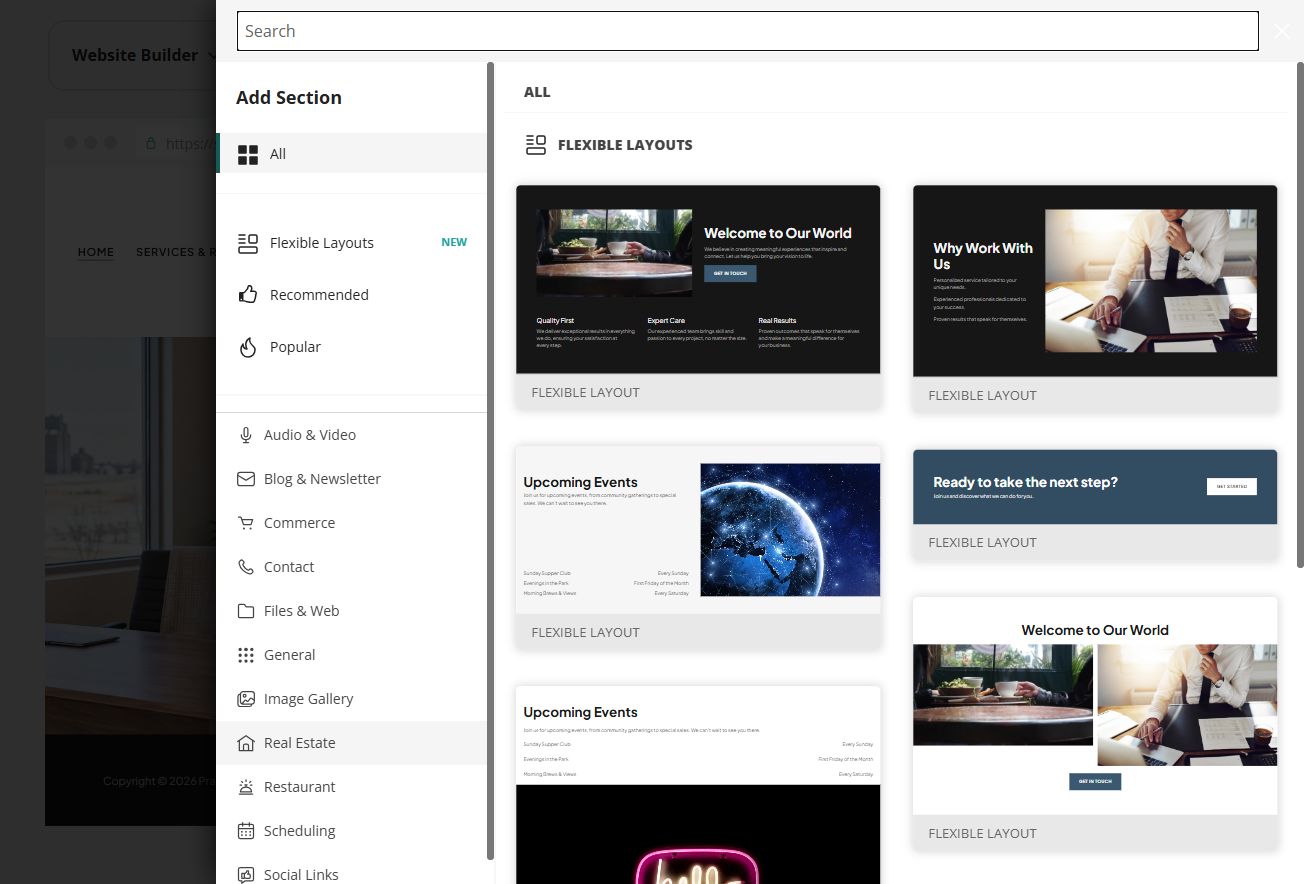Select the Why Work With Us layout
This screenshot has height=884, width=1304.
pyautogui.click(x=1095, y=298)
